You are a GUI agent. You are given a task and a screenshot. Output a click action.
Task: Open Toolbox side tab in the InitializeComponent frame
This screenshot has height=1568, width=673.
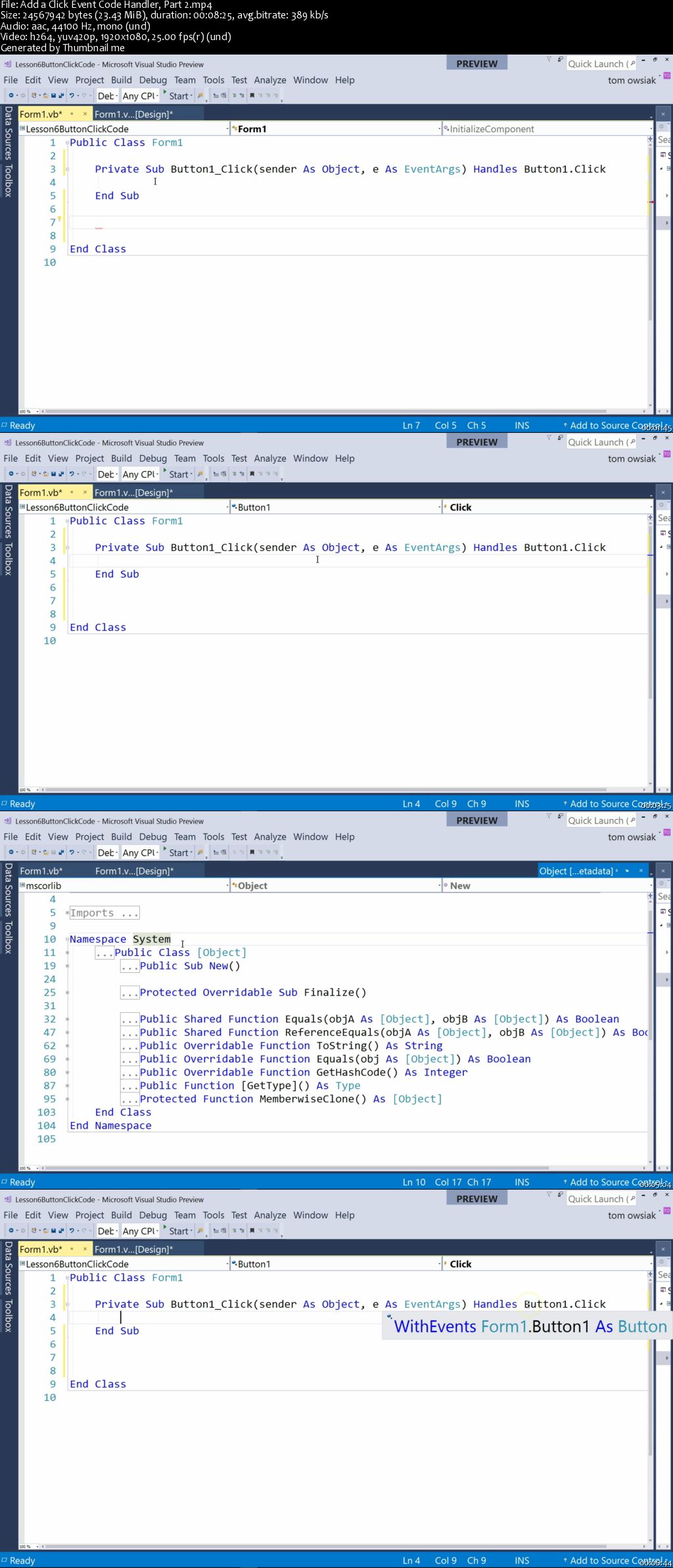tap(9, 181)
